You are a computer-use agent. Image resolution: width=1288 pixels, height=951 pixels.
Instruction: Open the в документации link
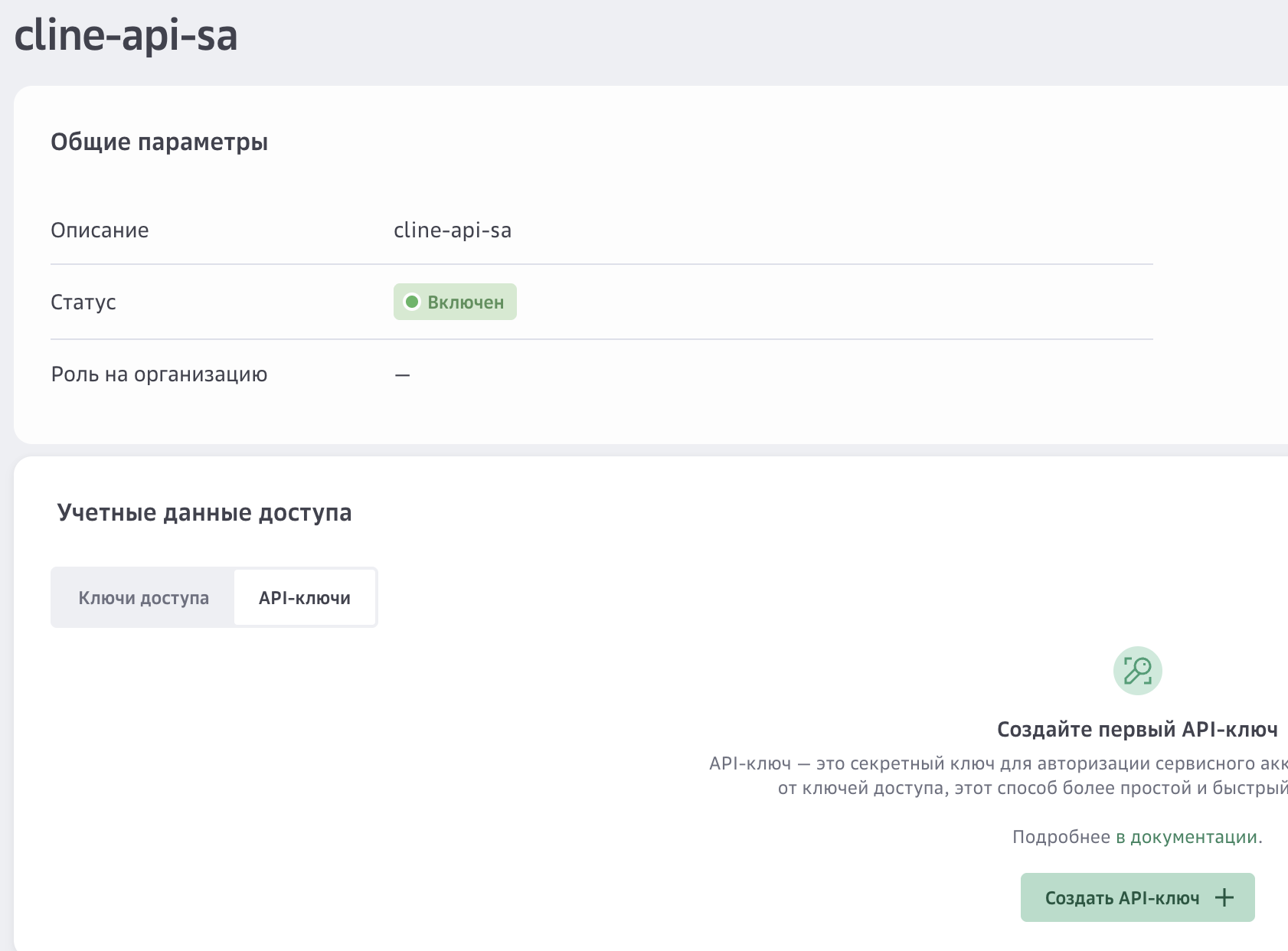(x=1188, y=837)
